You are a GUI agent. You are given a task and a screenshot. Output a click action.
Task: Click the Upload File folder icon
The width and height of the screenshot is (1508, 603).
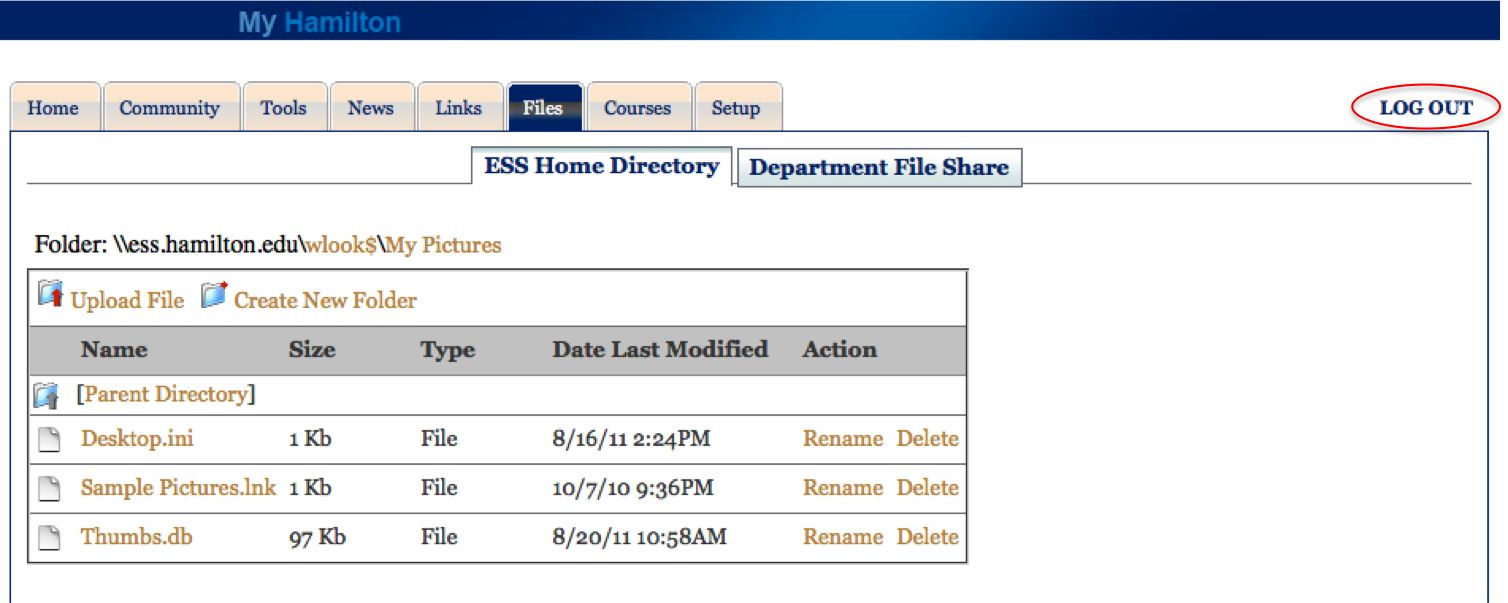[50, 295]
